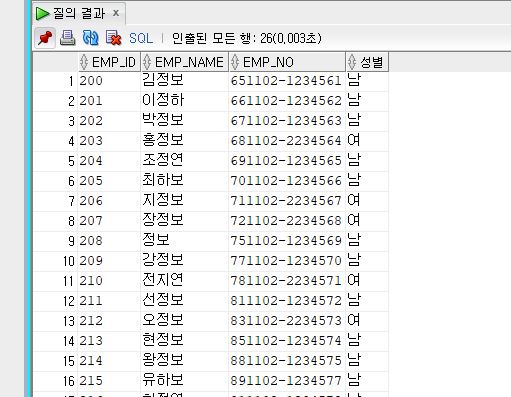The image size is (511, 397).
Task: Close the 질의 결과 tab
Action: 116,13
